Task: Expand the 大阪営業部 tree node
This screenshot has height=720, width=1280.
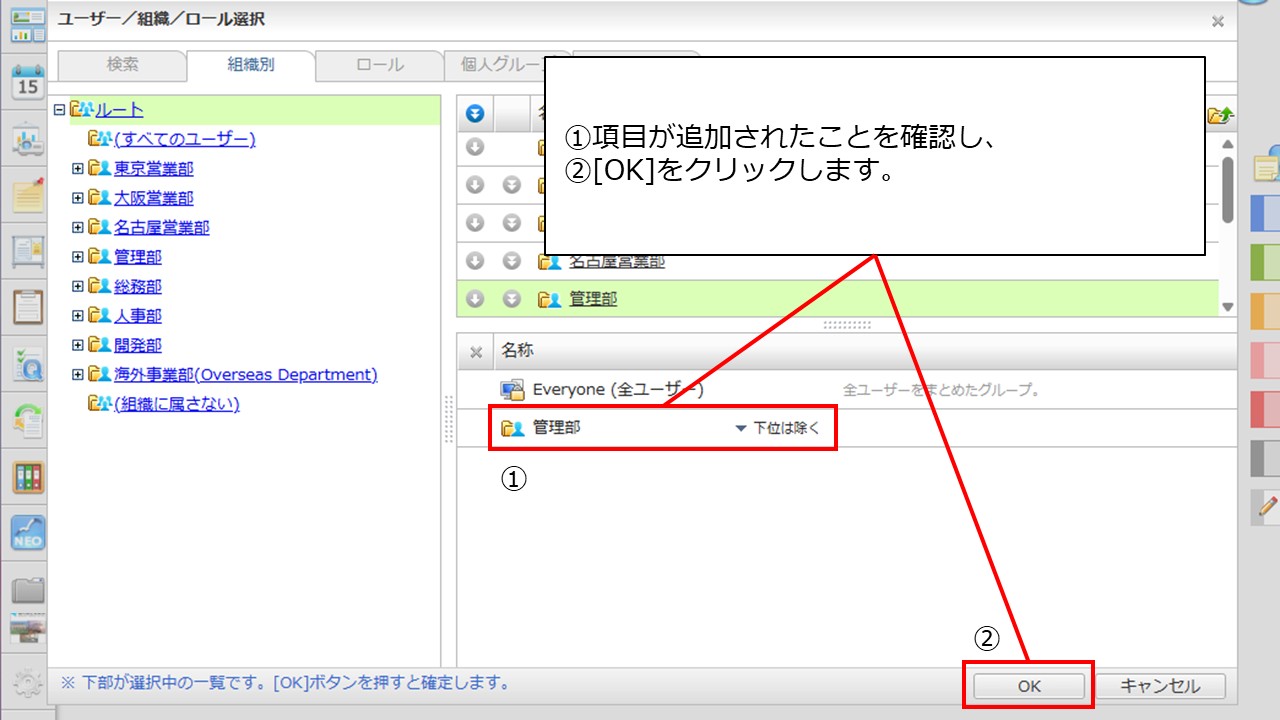Action: pyautogui.click(x=78, y=198)
